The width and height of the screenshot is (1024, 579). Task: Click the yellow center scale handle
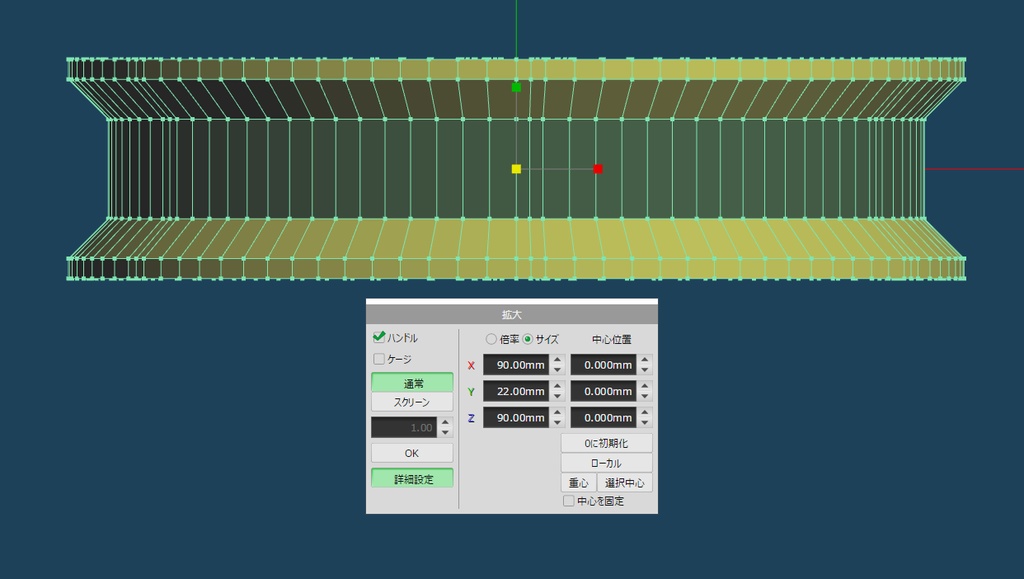coord(516,169)
